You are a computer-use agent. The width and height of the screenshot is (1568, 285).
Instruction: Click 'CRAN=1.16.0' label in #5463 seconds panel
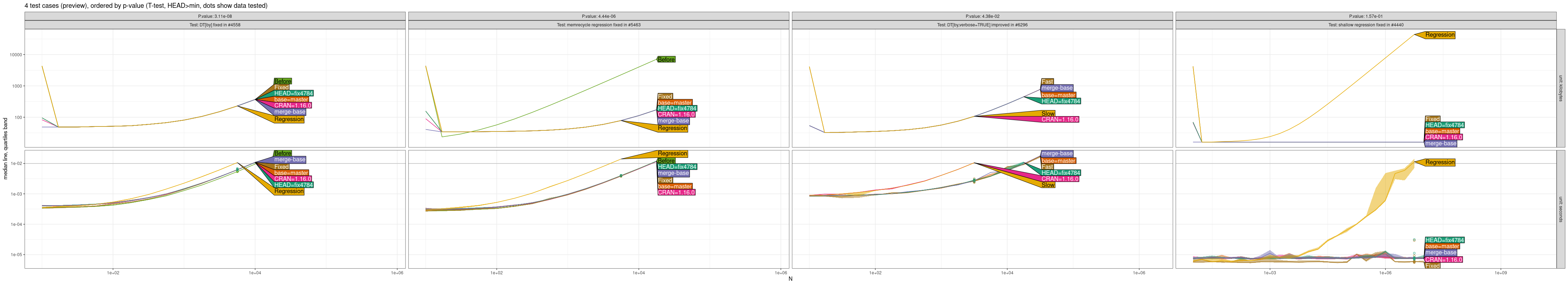pos(676,192)
